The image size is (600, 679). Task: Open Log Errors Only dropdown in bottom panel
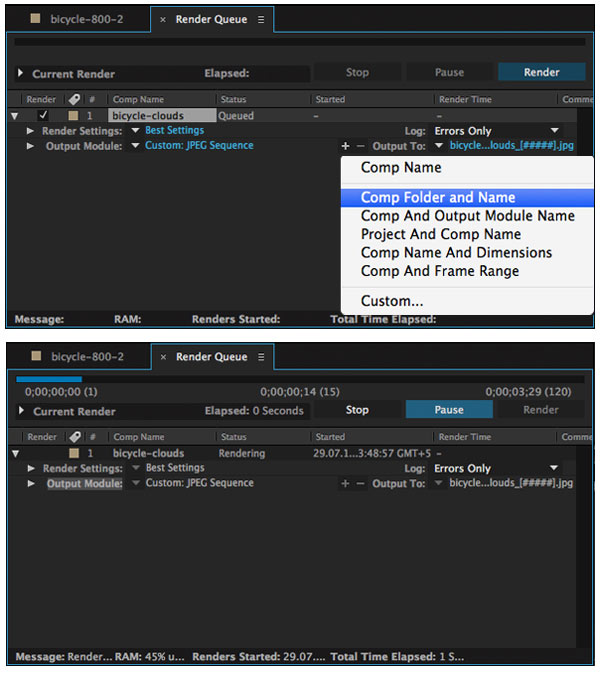click(496, 468)
